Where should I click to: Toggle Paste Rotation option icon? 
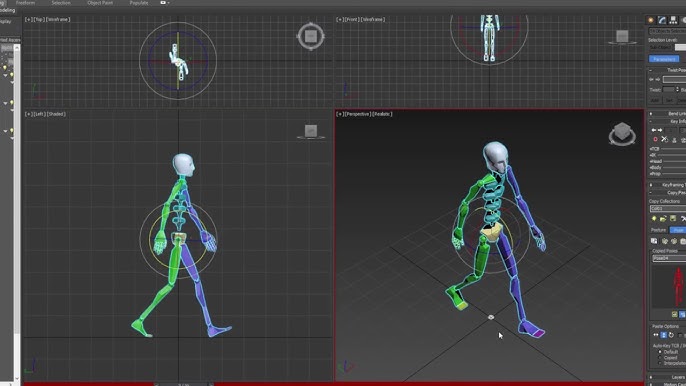pyautogui.click(x=671, y=335)
